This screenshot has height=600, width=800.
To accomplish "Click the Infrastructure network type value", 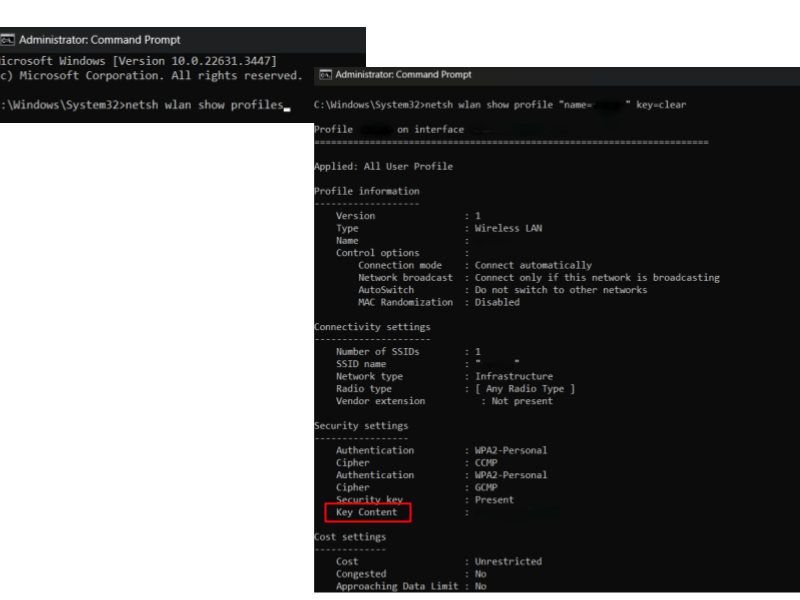I will [x=514, y=376].
